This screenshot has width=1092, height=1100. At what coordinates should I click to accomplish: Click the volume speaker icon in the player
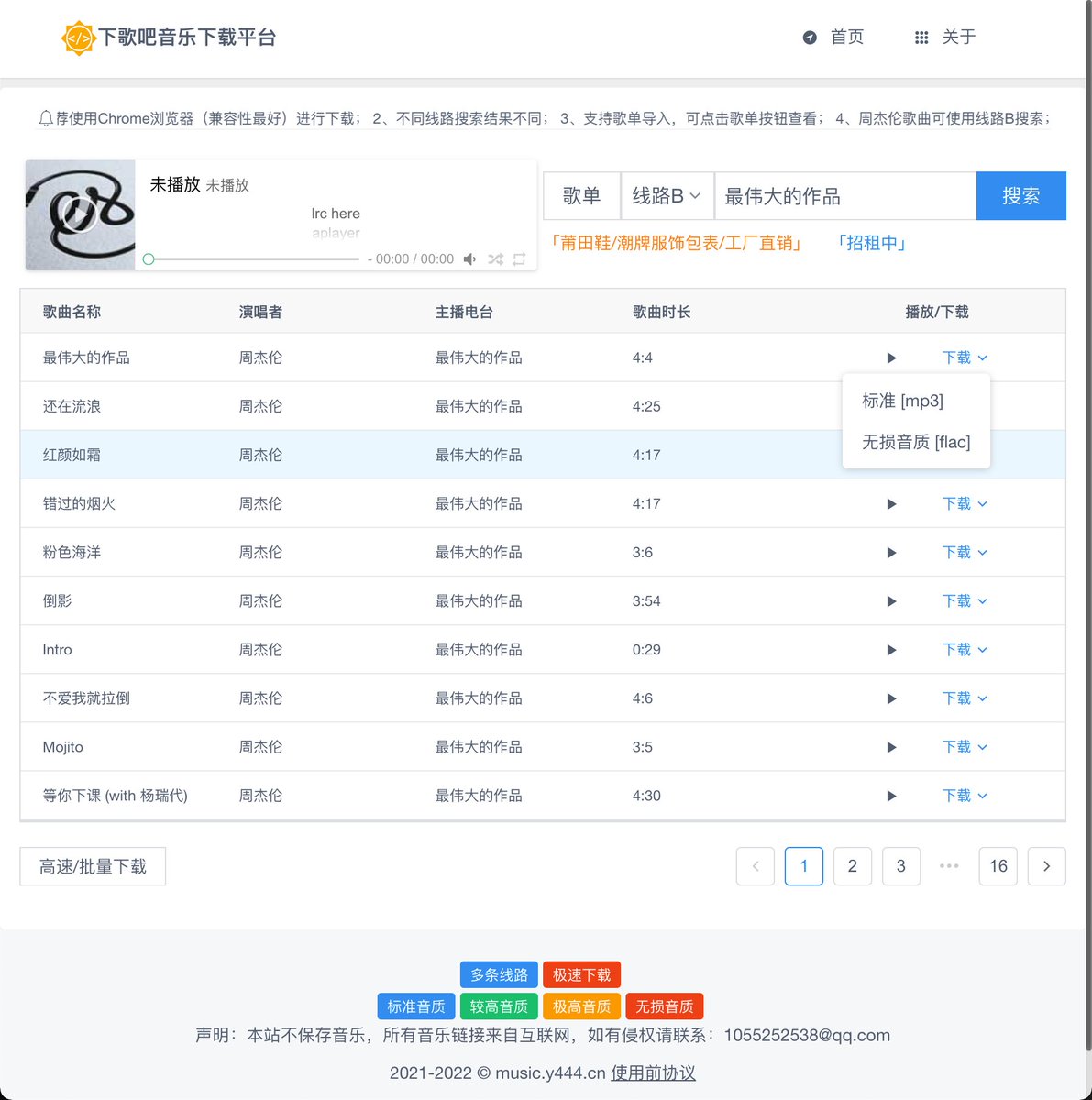point(469,258)
